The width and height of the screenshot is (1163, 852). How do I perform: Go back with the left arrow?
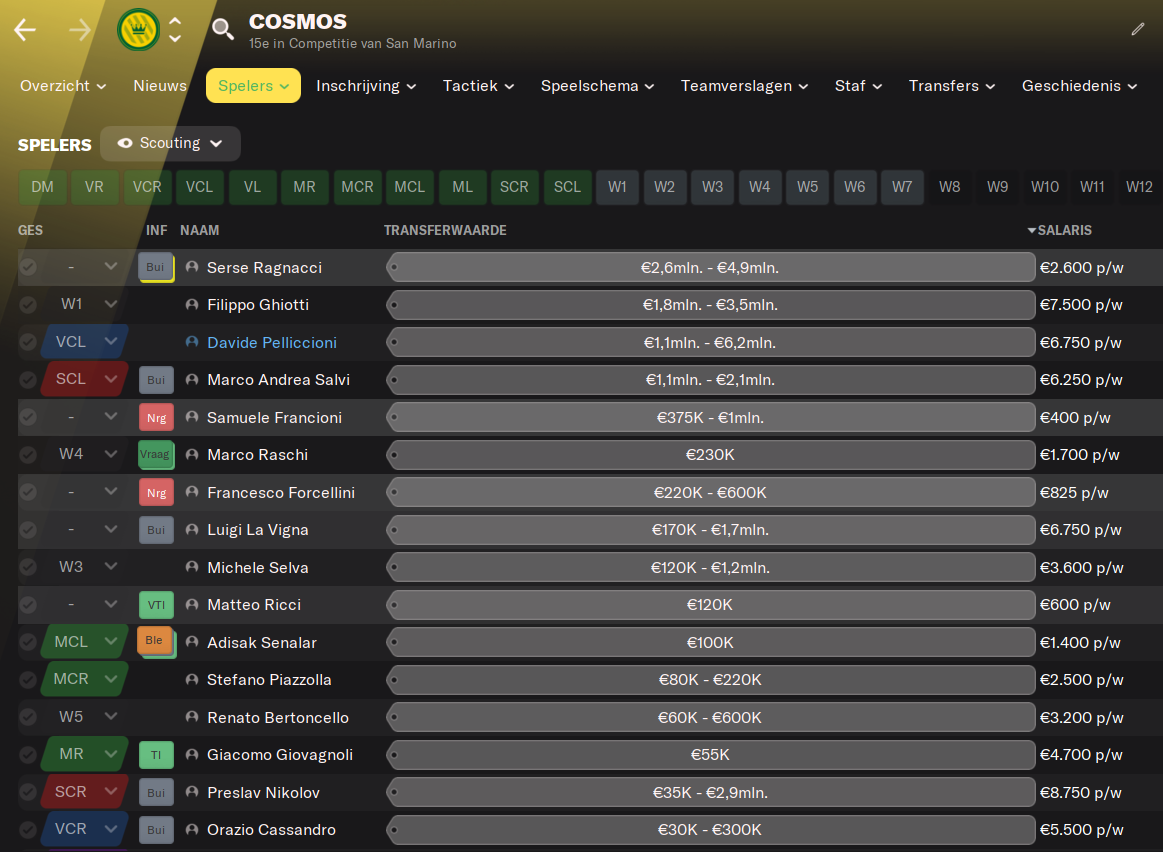[25, 30]
